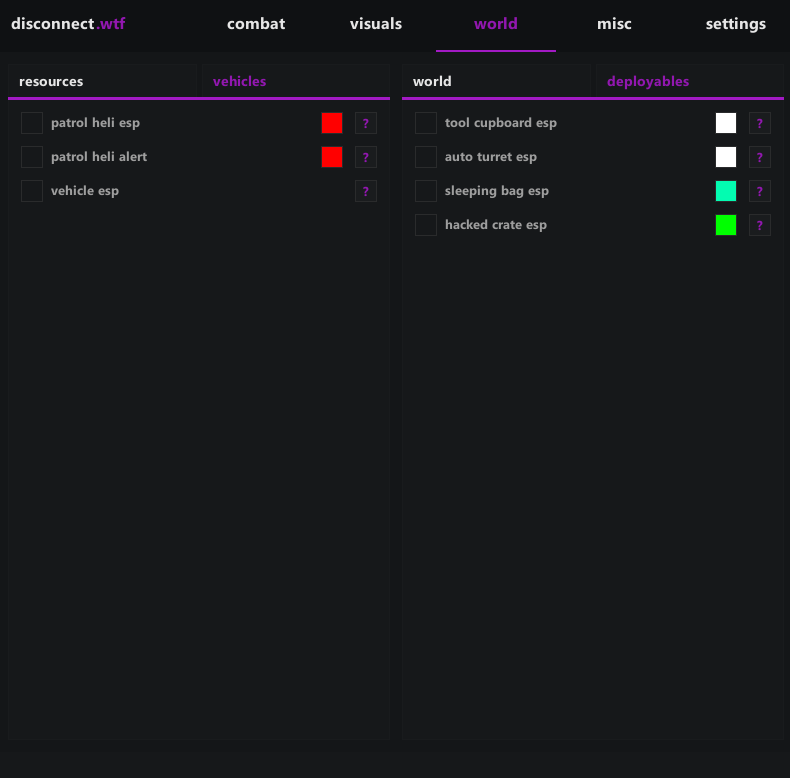The width and height of the screenshot is (790, 778).
Task: Pick the sleeping bag esp teal color swatch
Action: 726,191
